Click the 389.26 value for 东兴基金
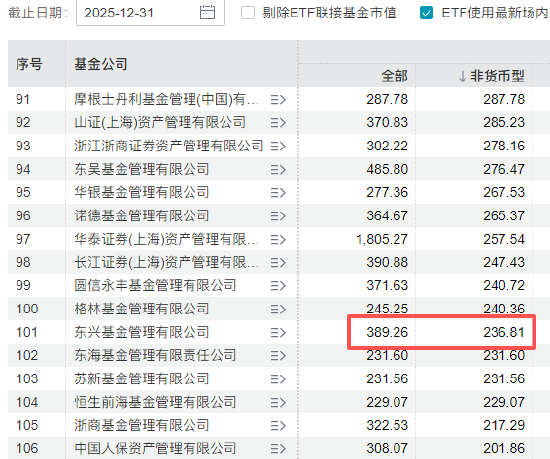The width and height of the screenshot is (550, 459). (x=387, y=332)
